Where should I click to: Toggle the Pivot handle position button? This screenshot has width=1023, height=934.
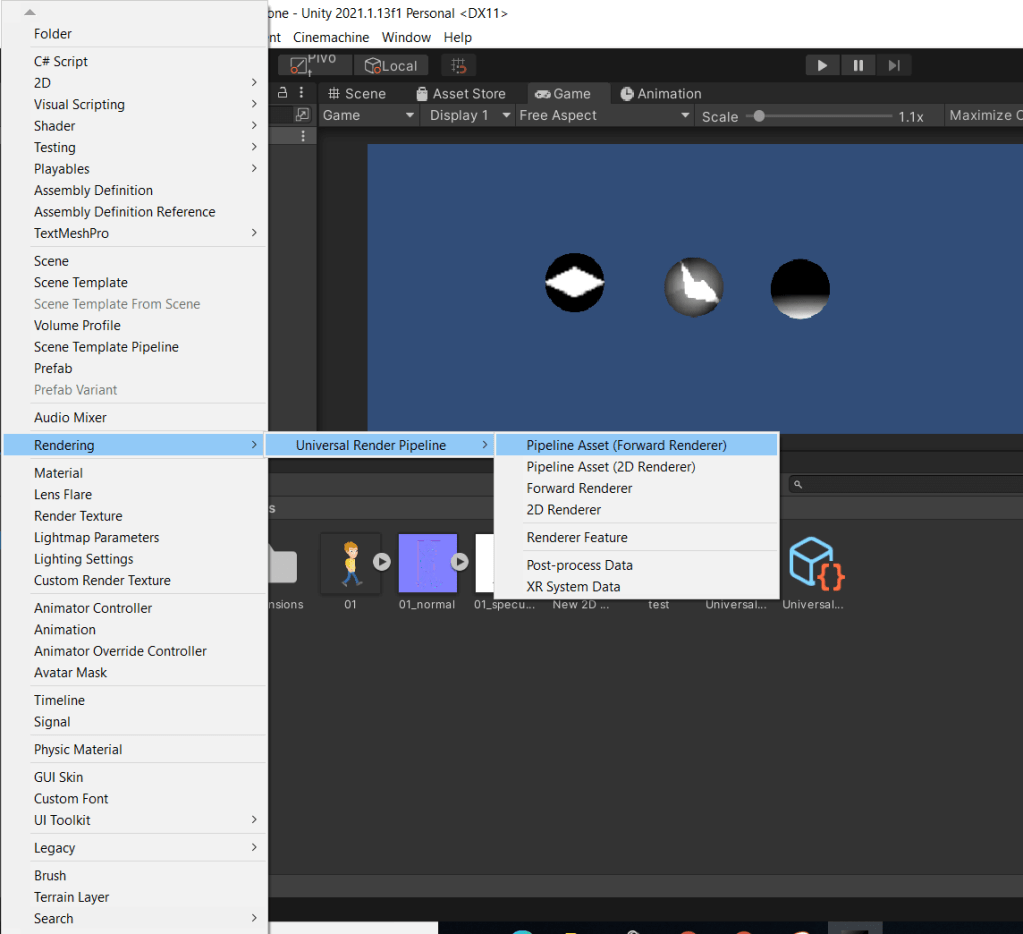point(314,65)
